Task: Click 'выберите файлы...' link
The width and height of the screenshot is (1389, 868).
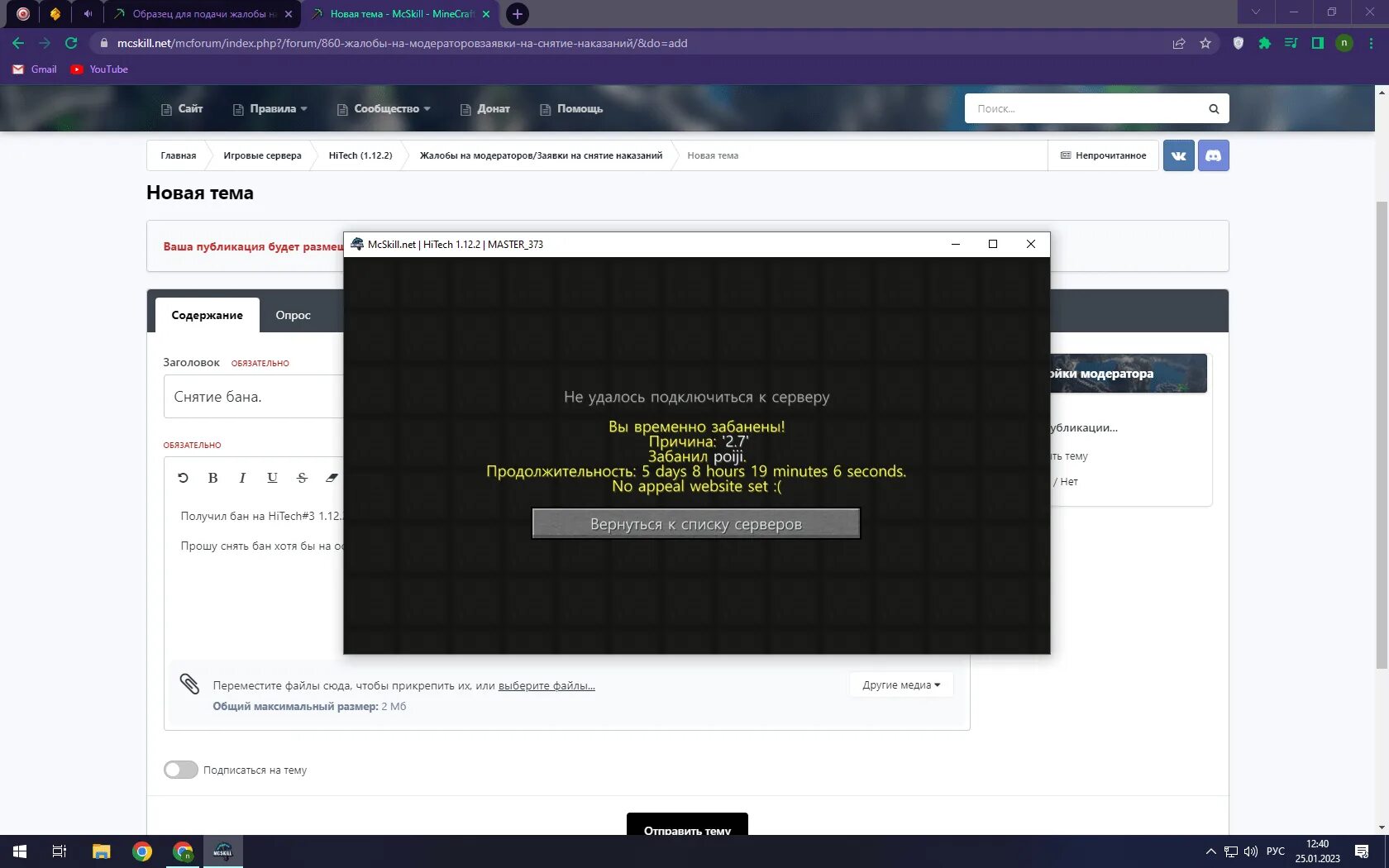Action: point(547,685)
